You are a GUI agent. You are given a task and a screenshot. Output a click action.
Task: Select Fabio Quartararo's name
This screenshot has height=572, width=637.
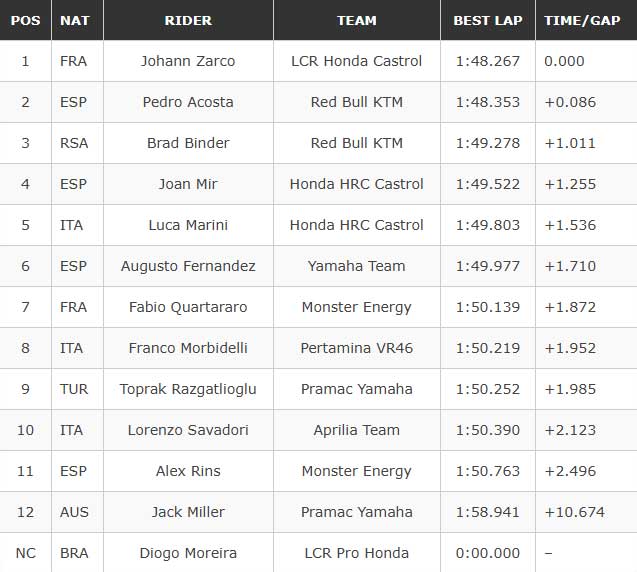pyautogui.click(x=188, y=307)
